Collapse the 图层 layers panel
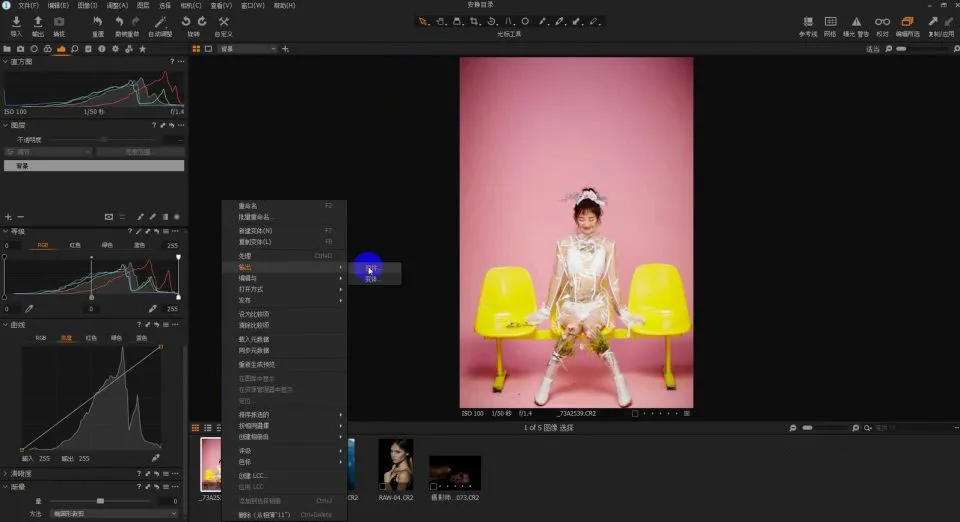Screen dimensions: 960x522 coord(6,125)
